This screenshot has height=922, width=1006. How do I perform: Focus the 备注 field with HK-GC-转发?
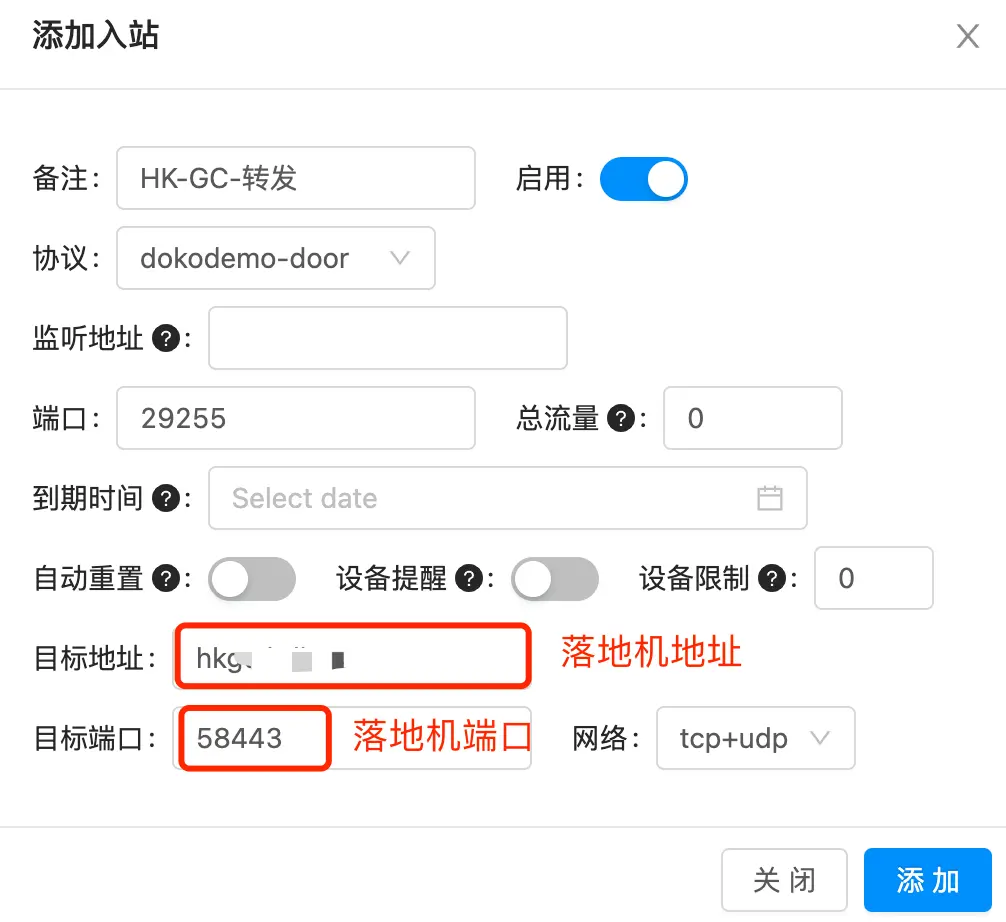coord(295,179)
